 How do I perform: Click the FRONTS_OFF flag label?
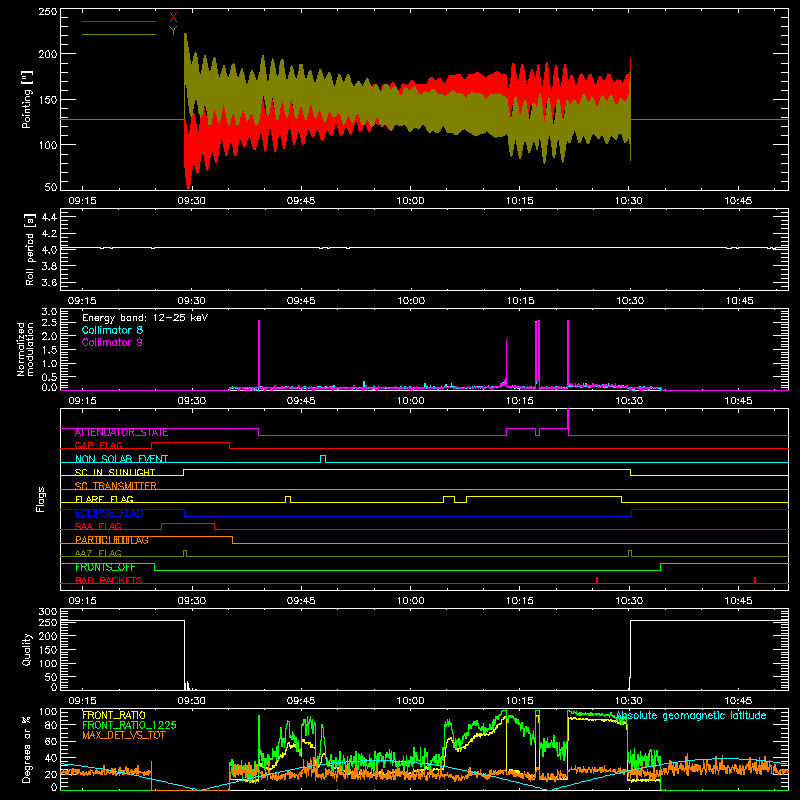point(105,567)
